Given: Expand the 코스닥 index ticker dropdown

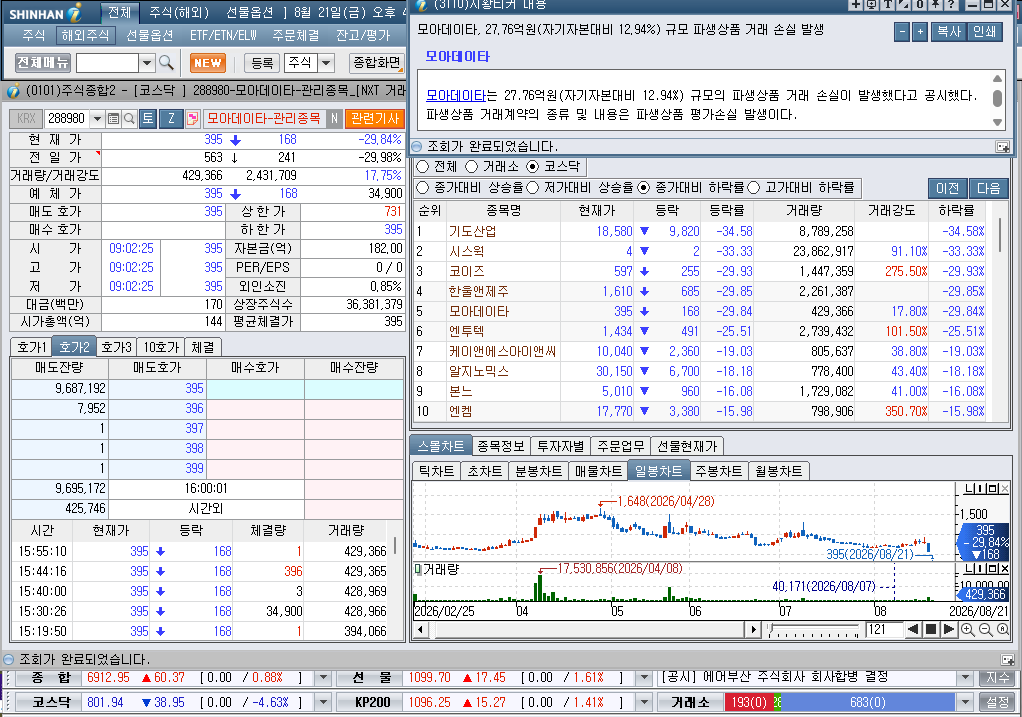Looking at the screenshot, I should 323,702.
